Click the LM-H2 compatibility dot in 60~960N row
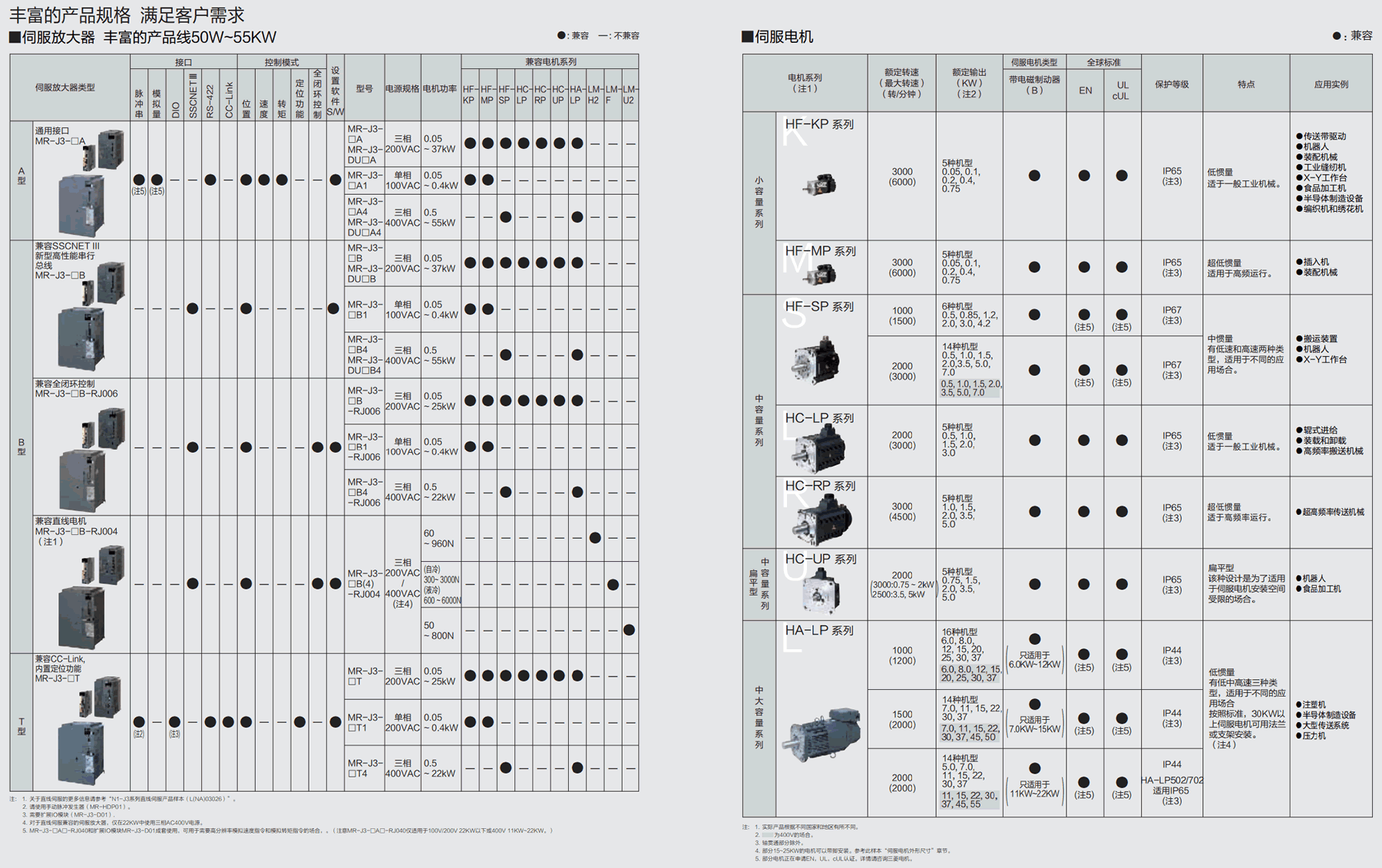The height and width of the screenshot is (868, 1382). point(594,538)
